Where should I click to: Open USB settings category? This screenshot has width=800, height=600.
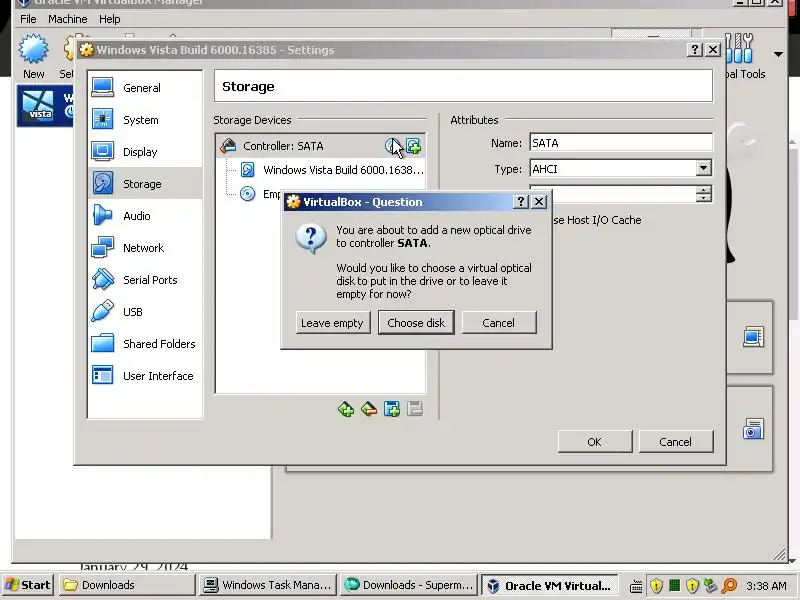click(x=145, y=312)
